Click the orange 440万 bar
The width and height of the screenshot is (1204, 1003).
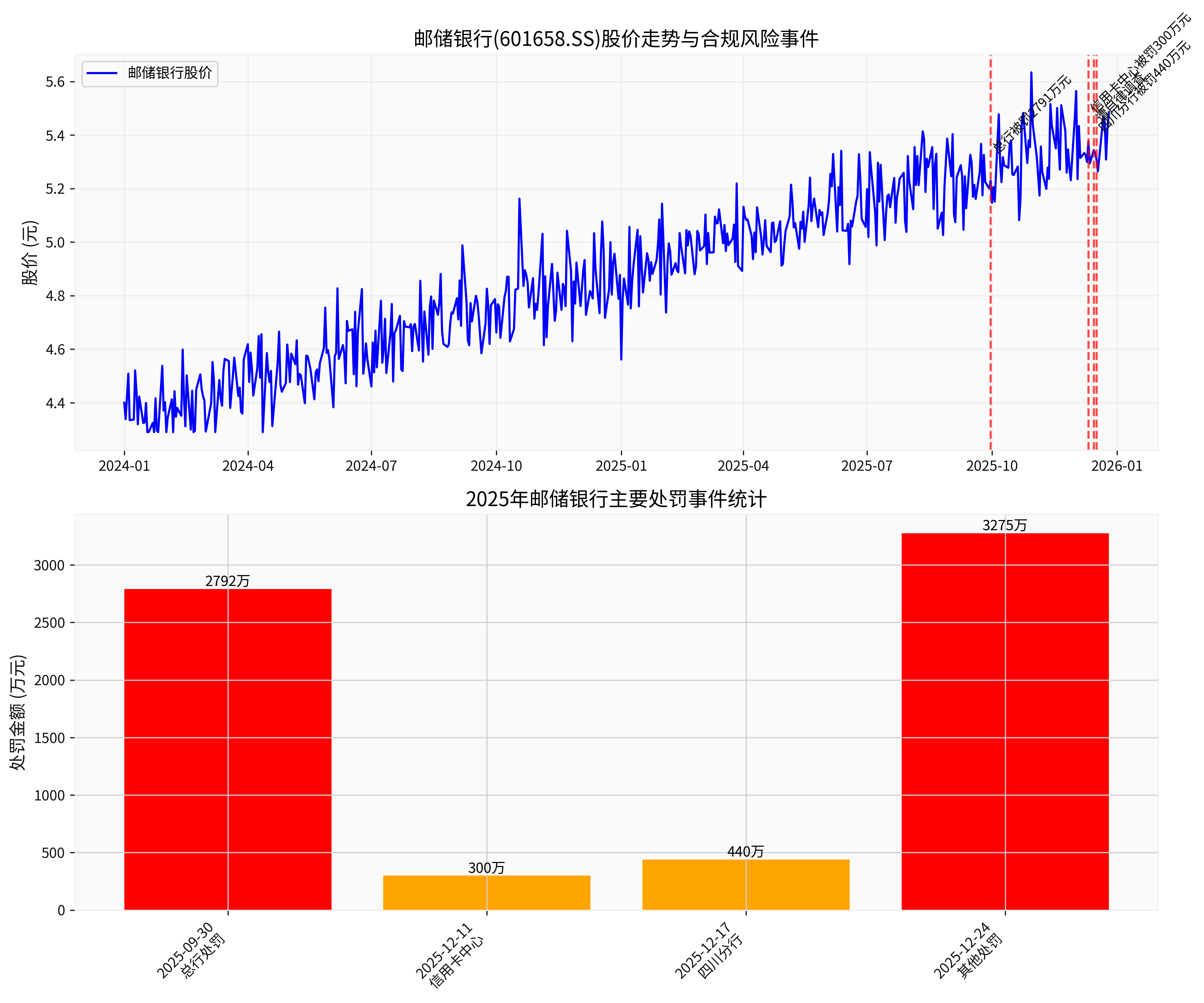click(745, 884)
